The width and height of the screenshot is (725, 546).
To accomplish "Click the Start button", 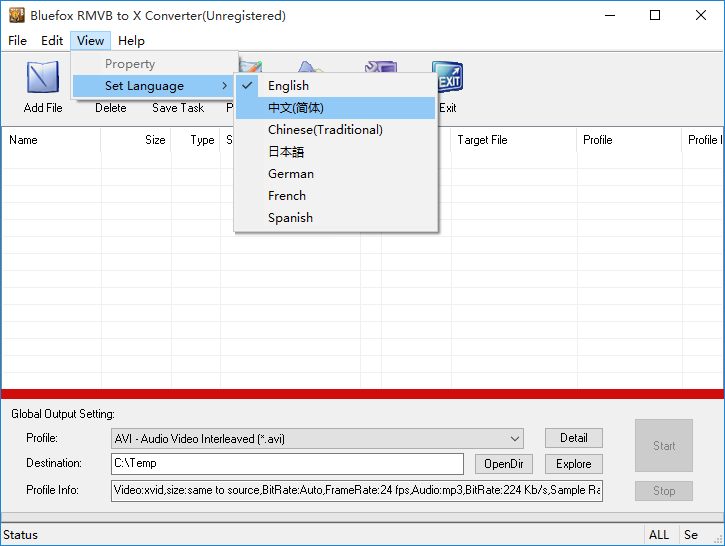I will click(x=664, y=446).
